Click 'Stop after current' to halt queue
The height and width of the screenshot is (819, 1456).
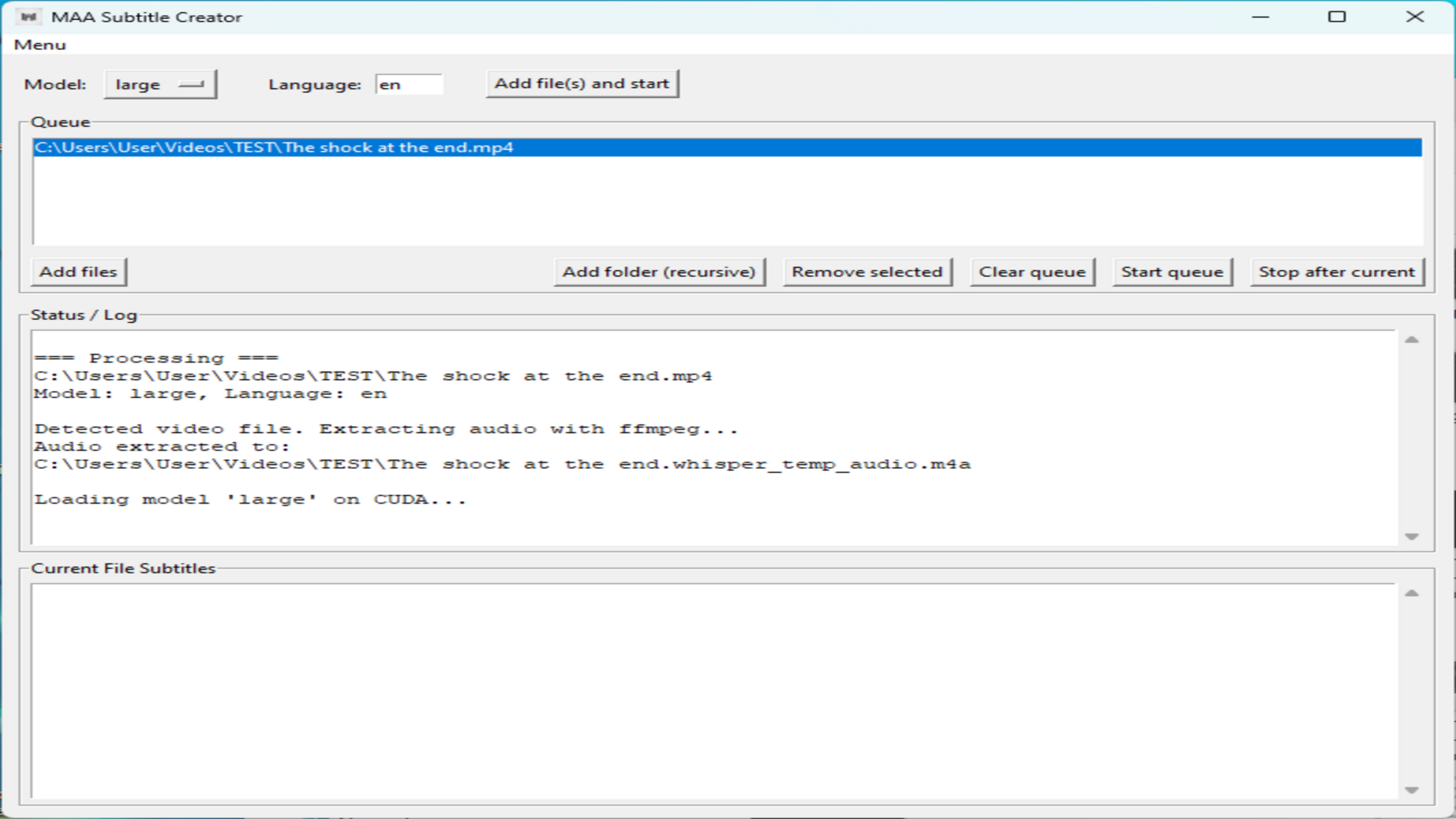point(1335,271)
